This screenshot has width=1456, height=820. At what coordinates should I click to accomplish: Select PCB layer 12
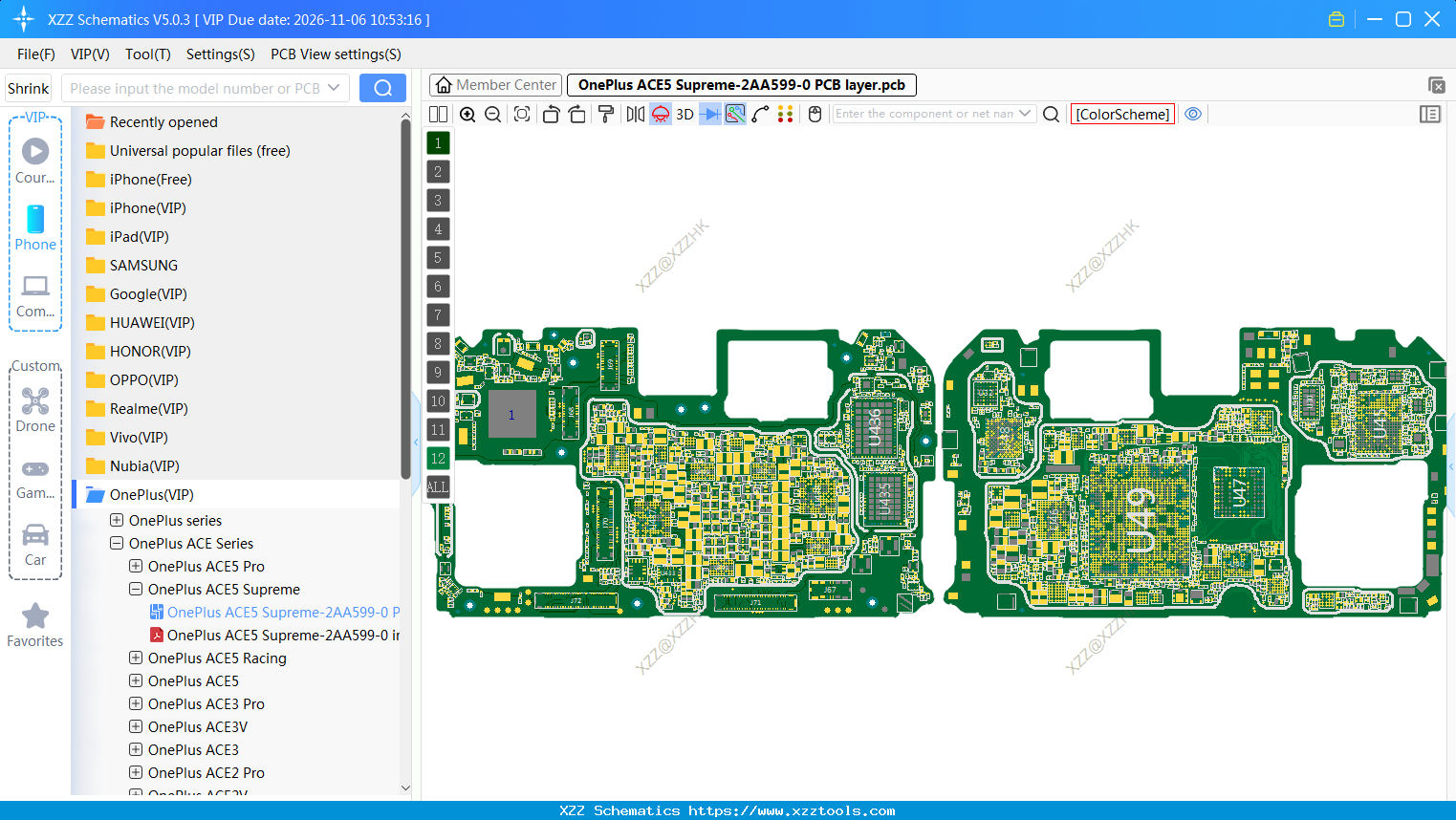pyautogui.click(x=438, y=459)
